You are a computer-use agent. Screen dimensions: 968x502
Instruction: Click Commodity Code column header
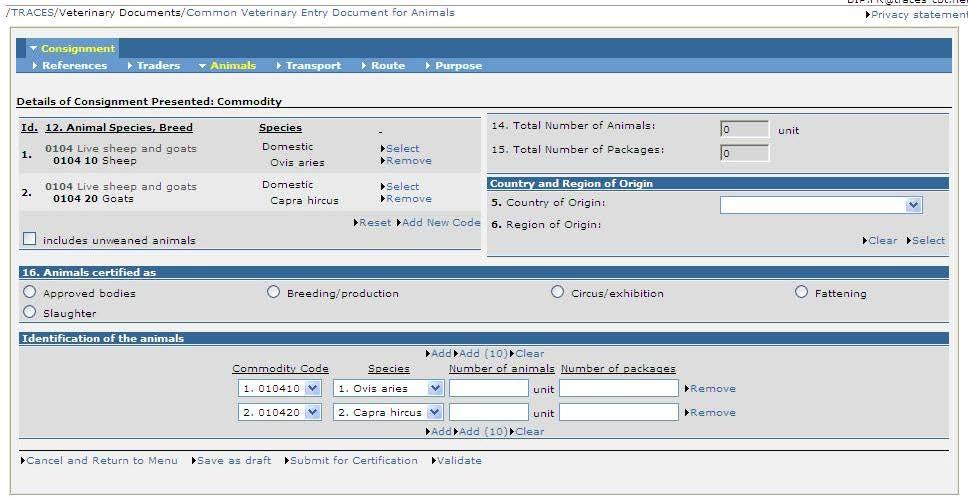[x=280, y=369]
